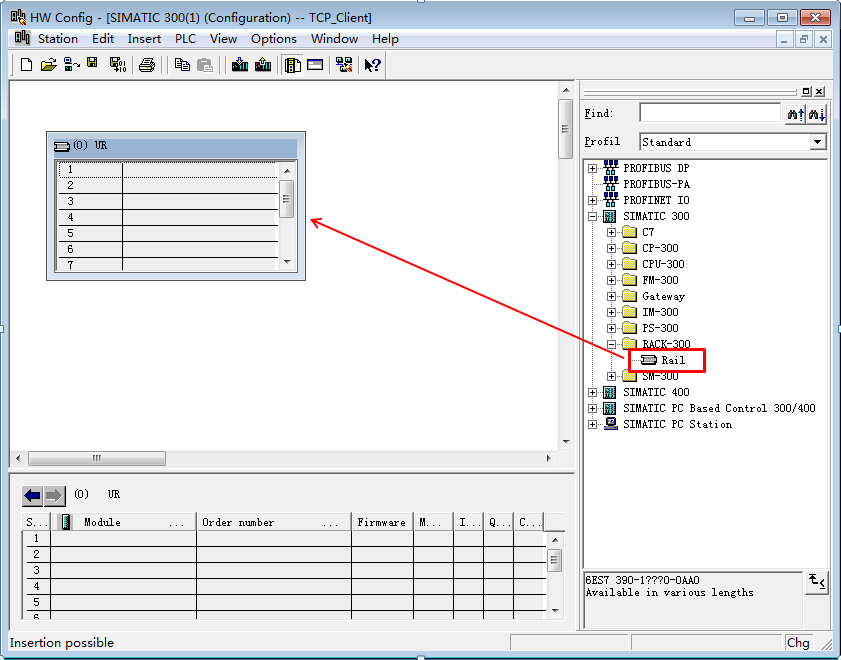Click station view horizontal scrollbar thumb
Screen dimensions: 841x660
97,458
